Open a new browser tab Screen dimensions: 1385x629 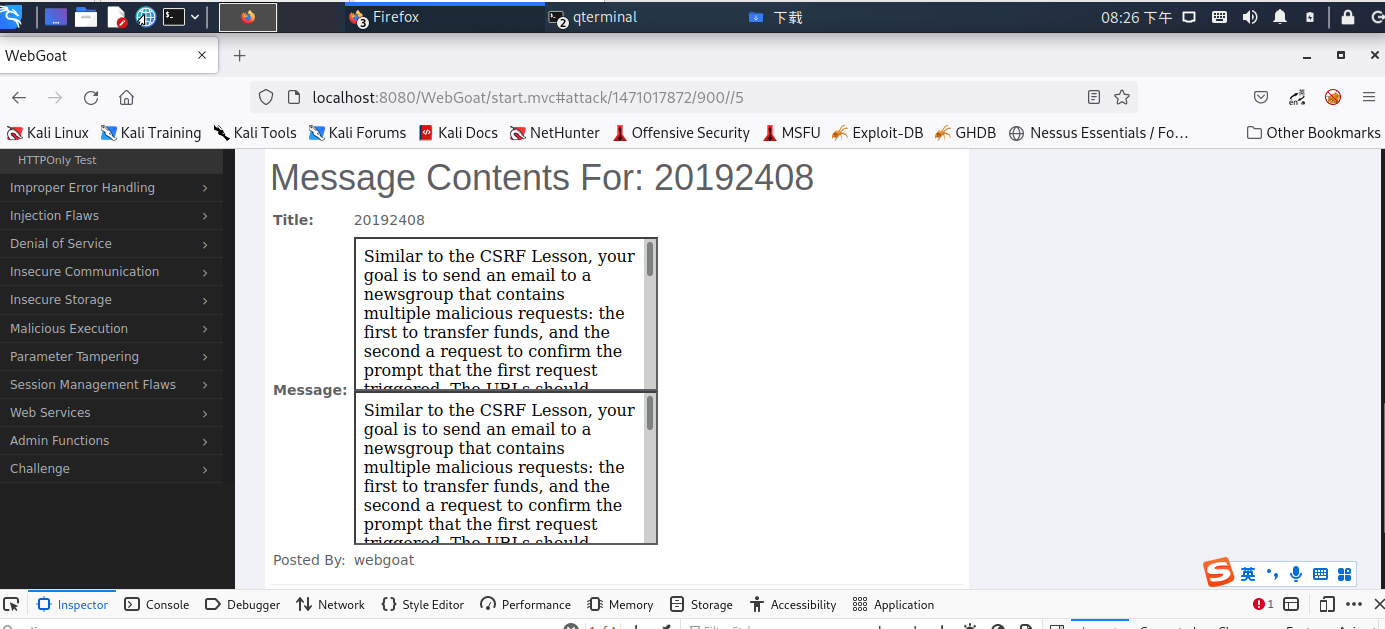239,56
